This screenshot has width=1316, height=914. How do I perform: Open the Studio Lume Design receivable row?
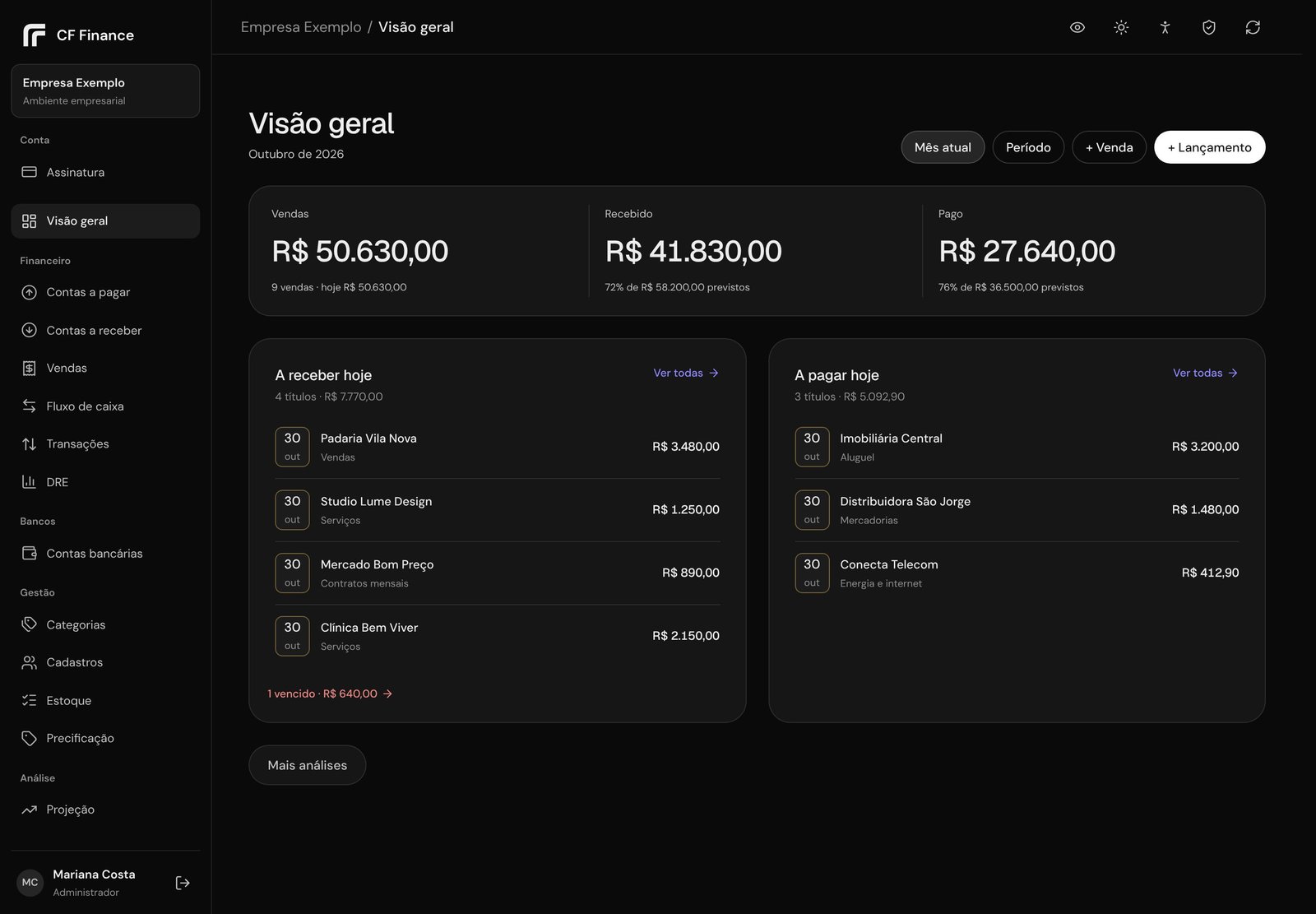498,510
